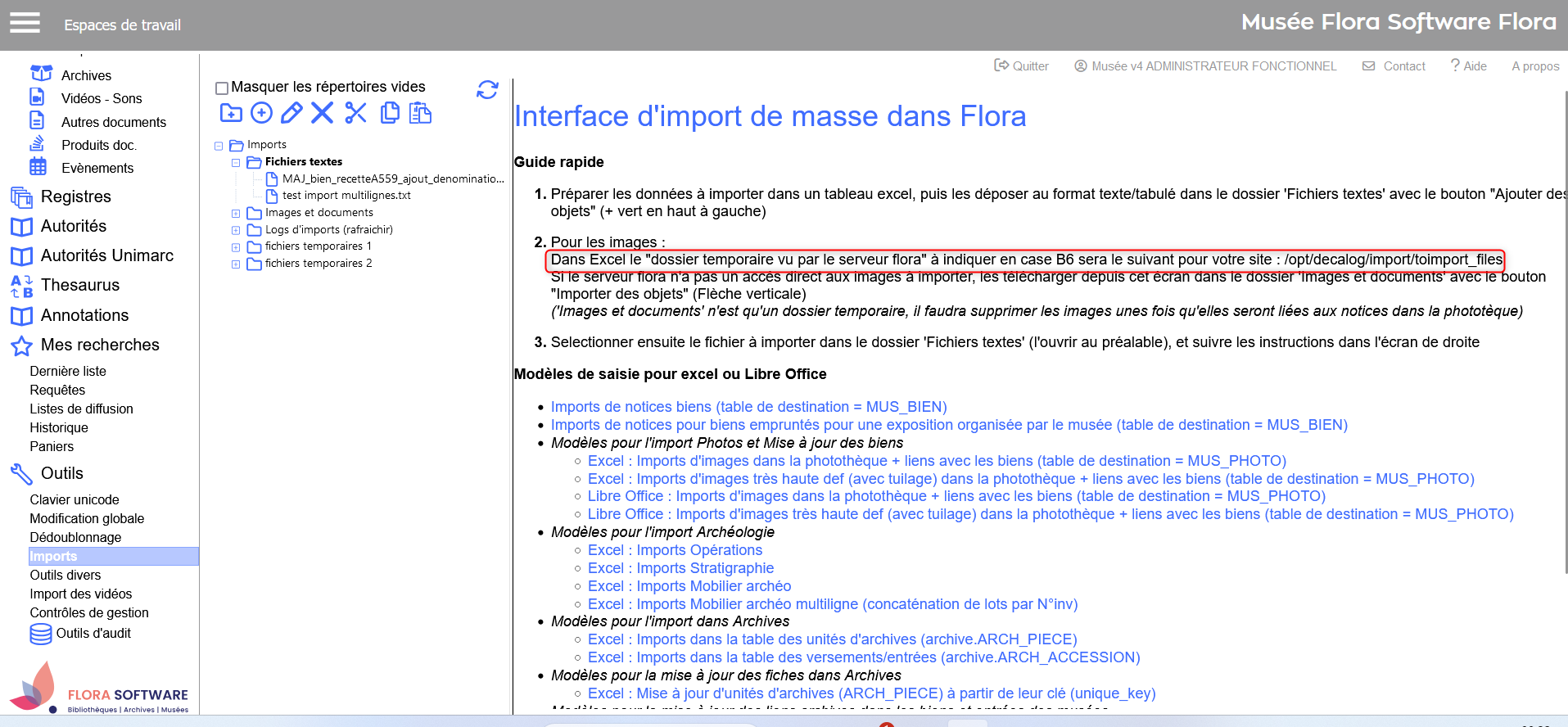Screen dimensions: 1568x727
Task: Open Listes de diffusion
Action: tap(81, 409)
